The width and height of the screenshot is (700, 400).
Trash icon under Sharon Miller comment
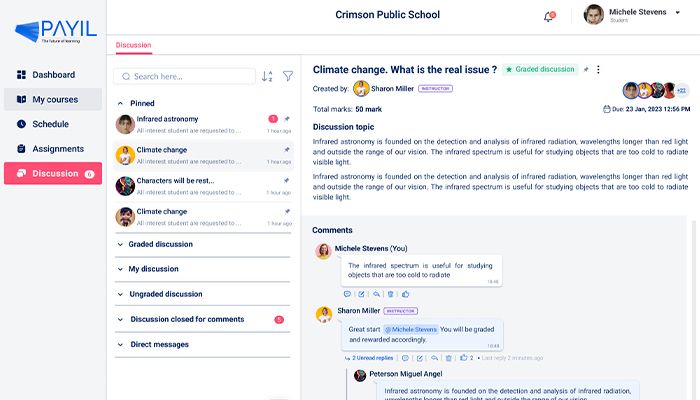[x=449, y=358]
